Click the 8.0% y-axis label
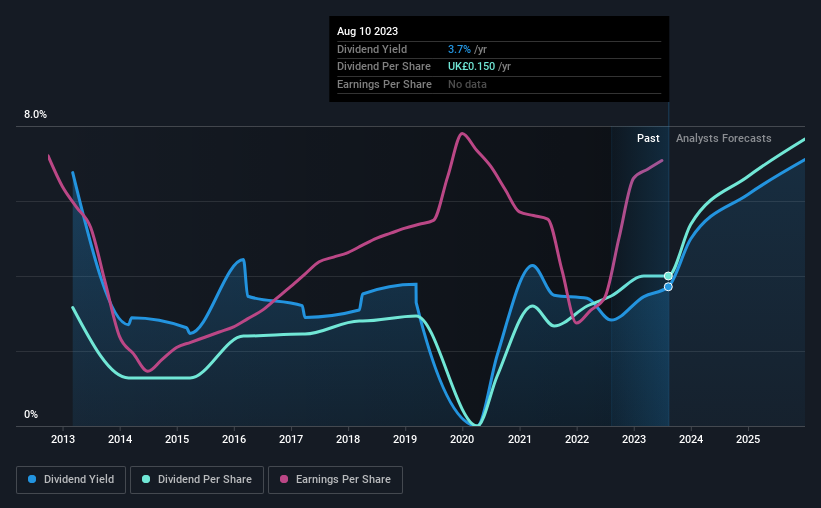 [36, 114]
